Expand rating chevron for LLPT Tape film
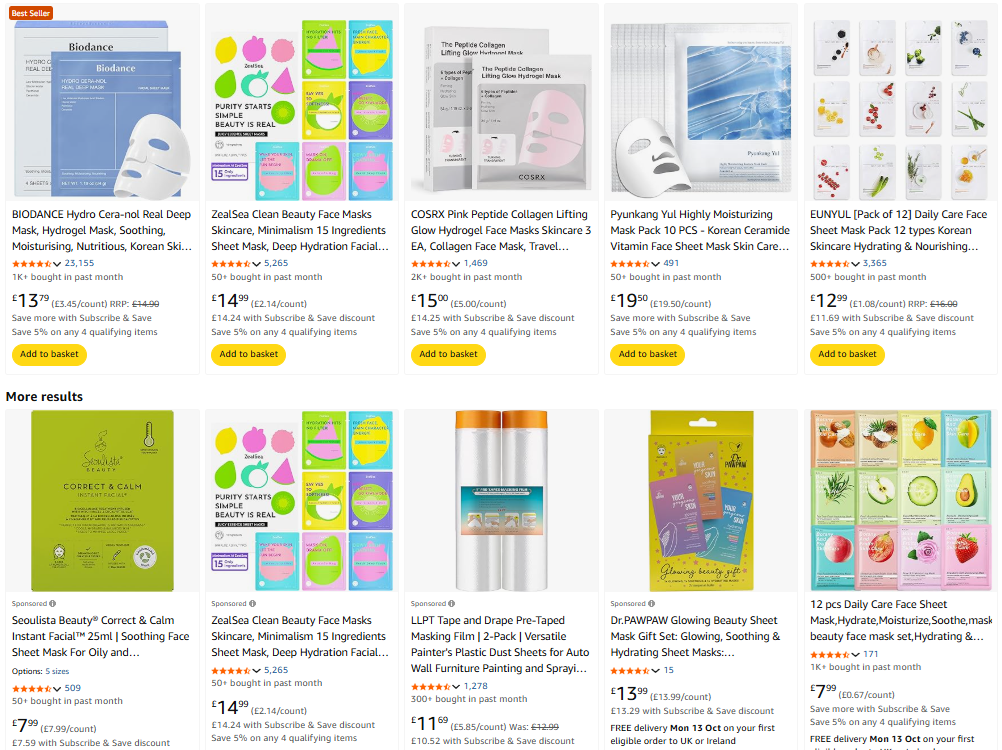Image resolution: width=1002 pixels, height=750 pixels. (456, 687)
